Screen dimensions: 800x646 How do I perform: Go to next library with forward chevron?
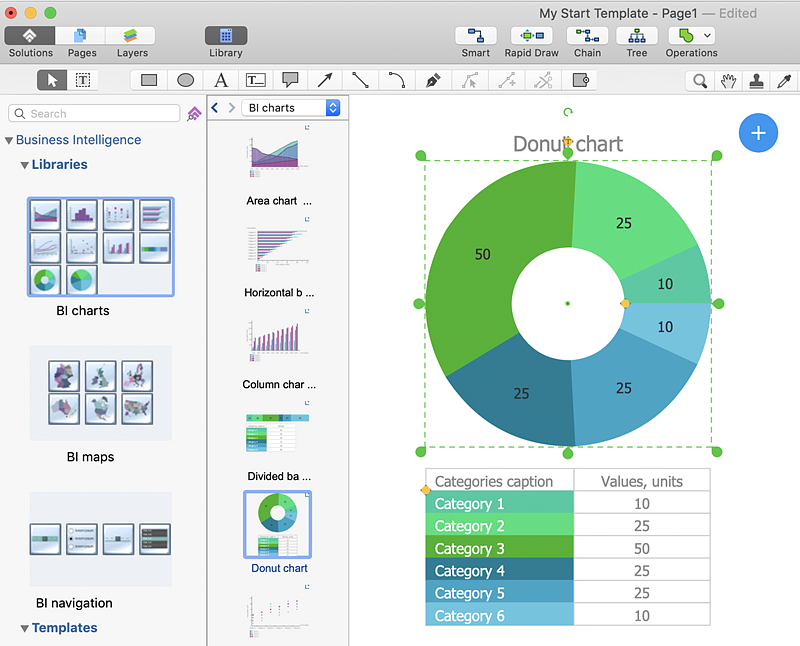(x=232, y=108)
